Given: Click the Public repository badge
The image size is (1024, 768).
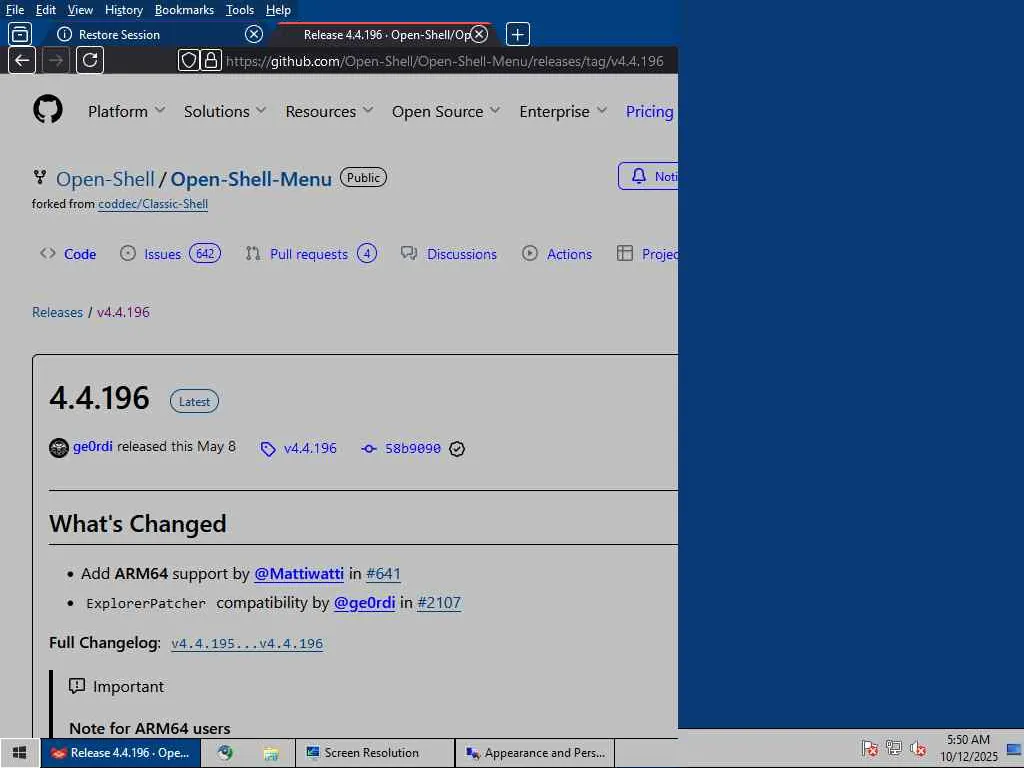Looking at the screenshot, I should 363,178.
